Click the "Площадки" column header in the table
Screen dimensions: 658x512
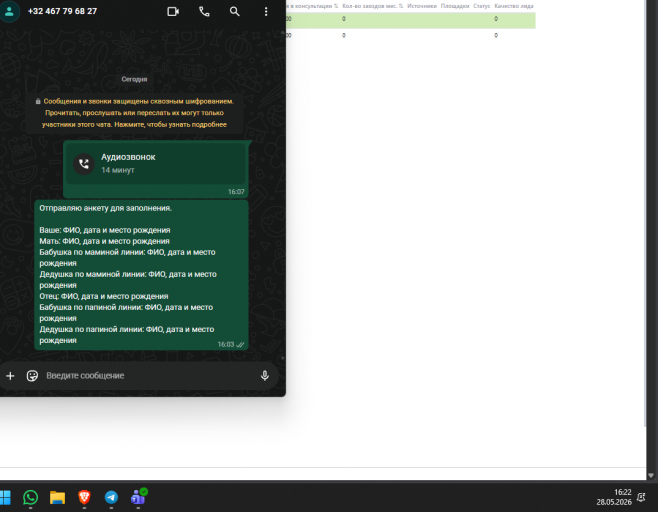point(455,6)
